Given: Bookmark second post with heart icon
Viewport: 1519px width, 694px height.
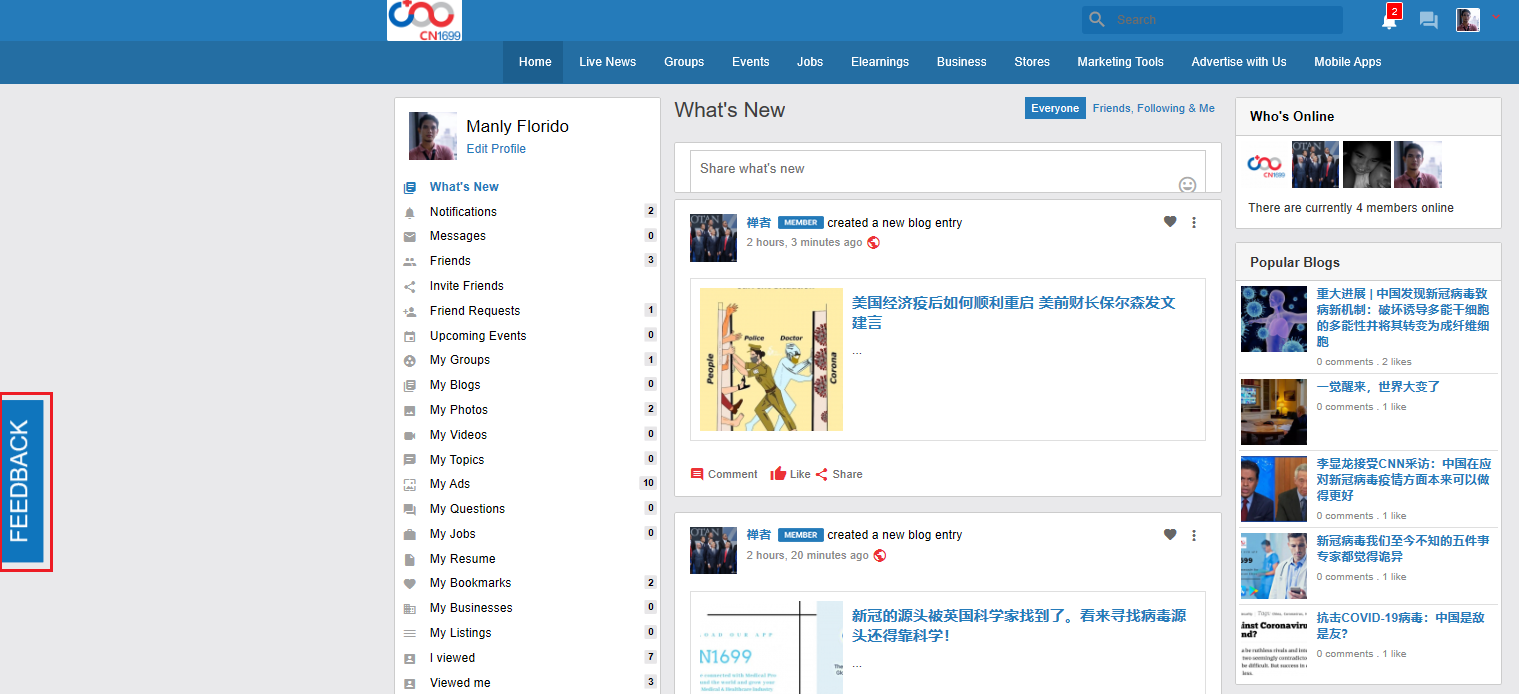Looking at the screenshot, I should click(1170, 535).
